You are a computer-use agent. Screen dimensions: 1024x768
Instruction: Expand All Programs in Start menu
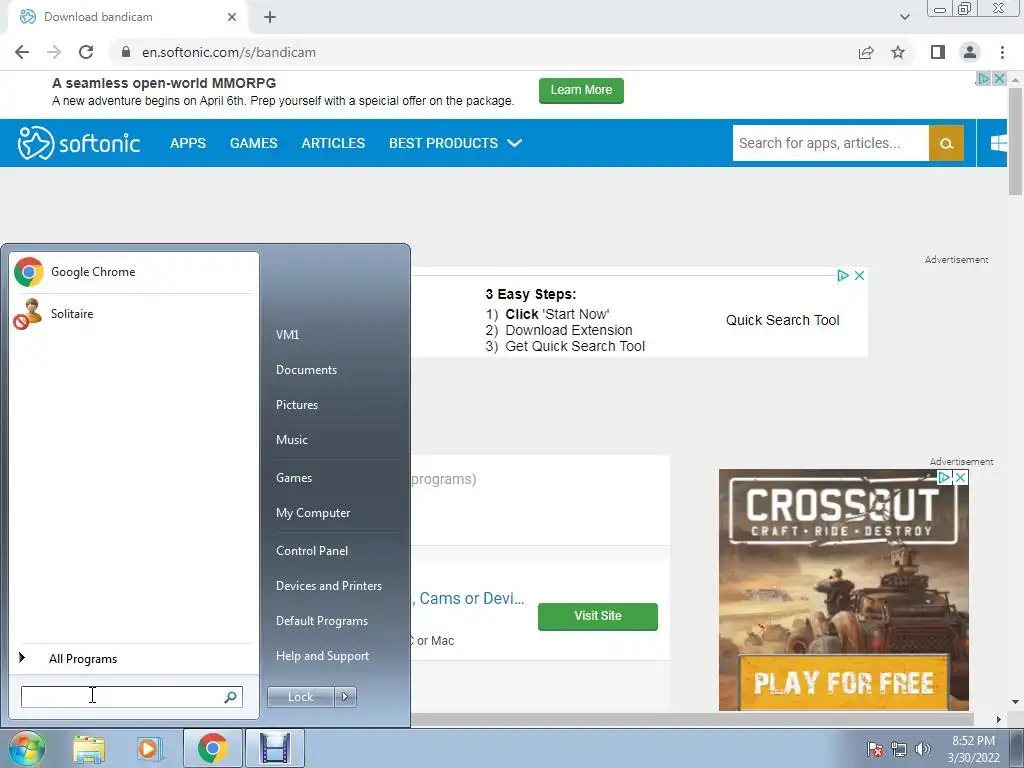(x=133, y=658)
